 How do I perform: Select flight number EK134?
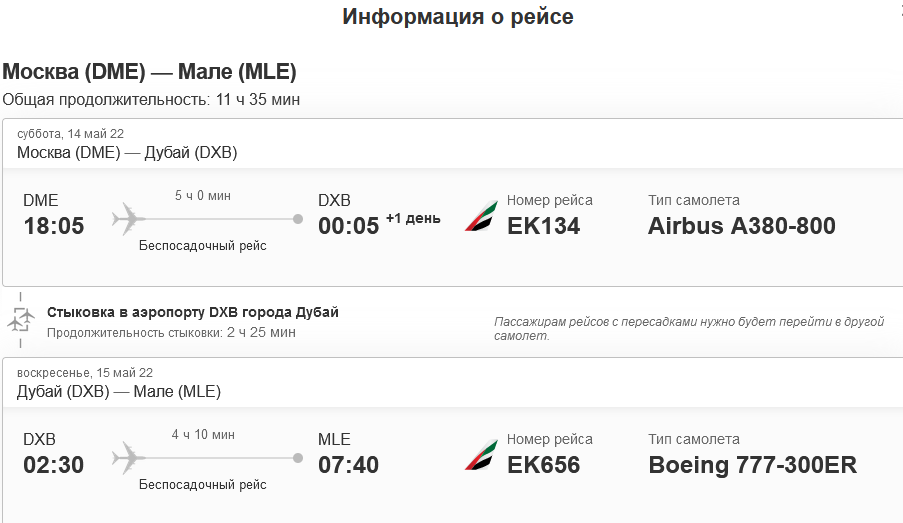(543, 226)
